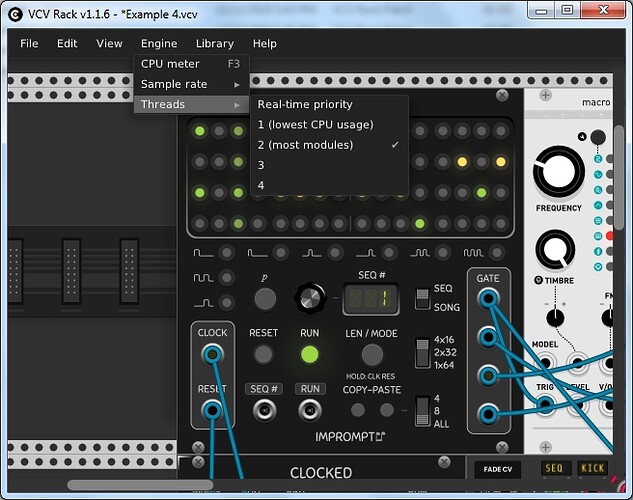Select the last gate mode button in top row
Image resolution: width=633 pixels, height=500 pixels.
click(497, 253)
